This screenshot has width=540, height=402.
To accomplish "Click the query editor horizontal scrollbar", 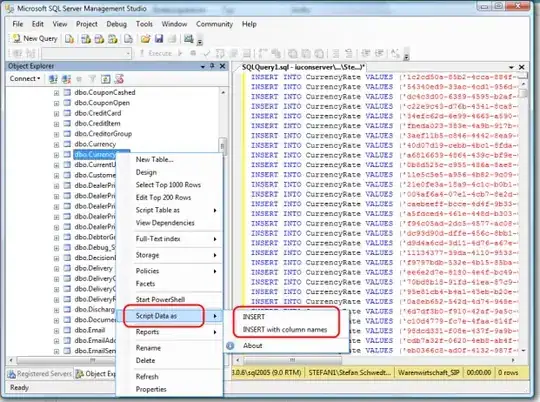I will click(375, 360).
